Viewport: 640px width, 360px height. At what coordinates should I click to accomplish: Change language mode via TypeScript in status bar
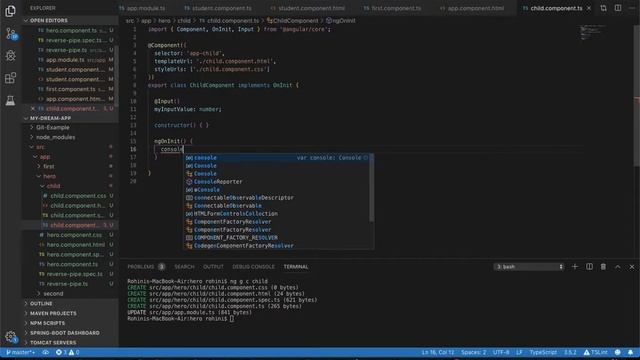tap(543, 352)
